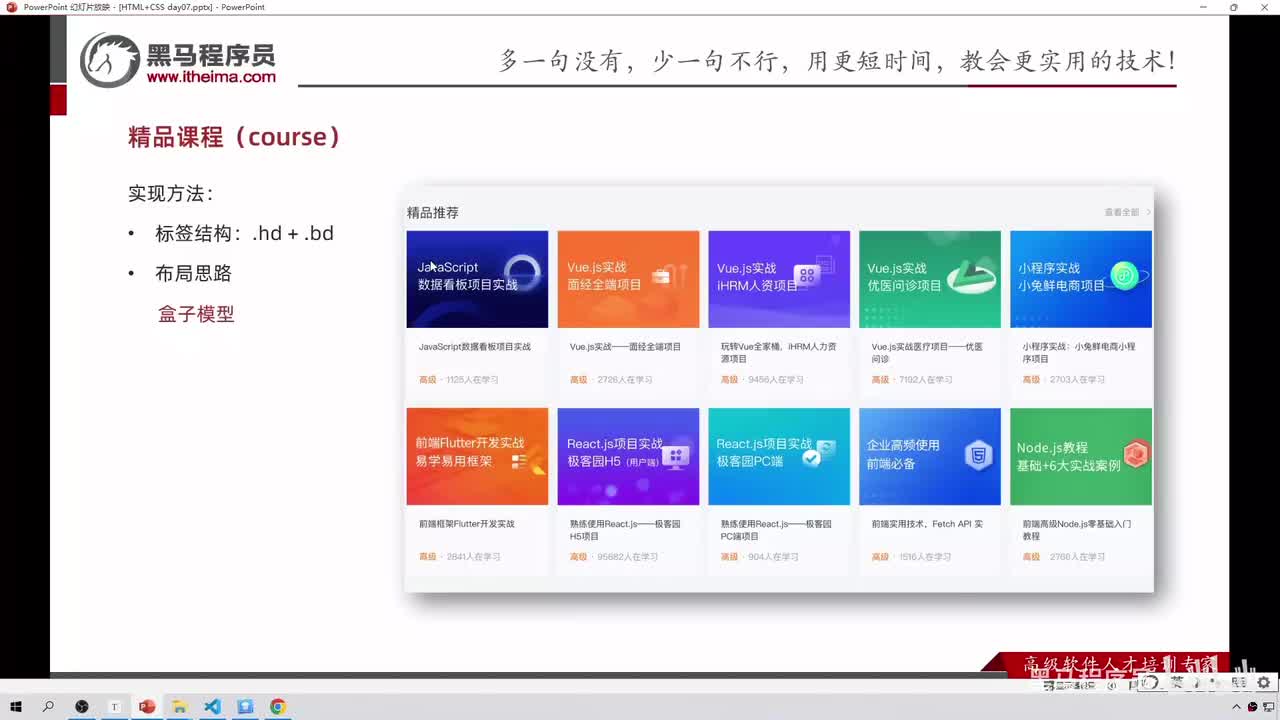
Task: Click the 1516人在学习 learner count
Action: (925, 557)
